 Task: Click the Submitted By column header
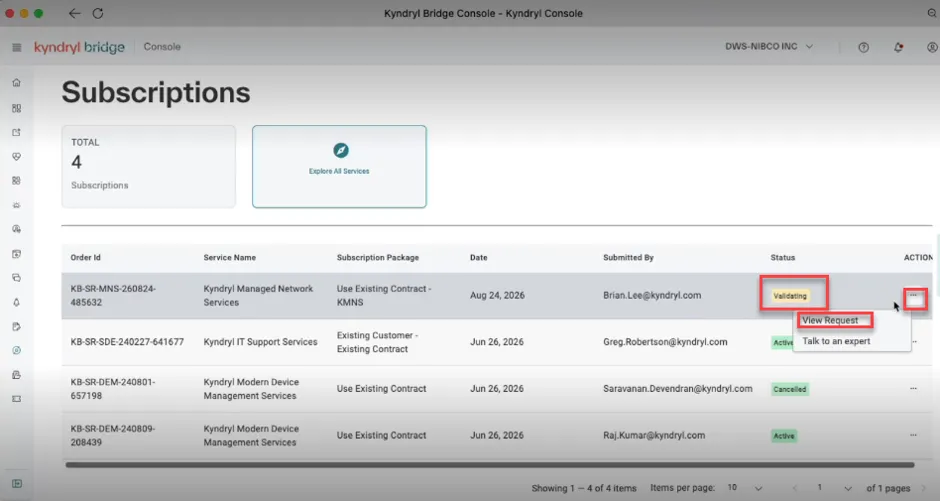[x=628, y=258]
